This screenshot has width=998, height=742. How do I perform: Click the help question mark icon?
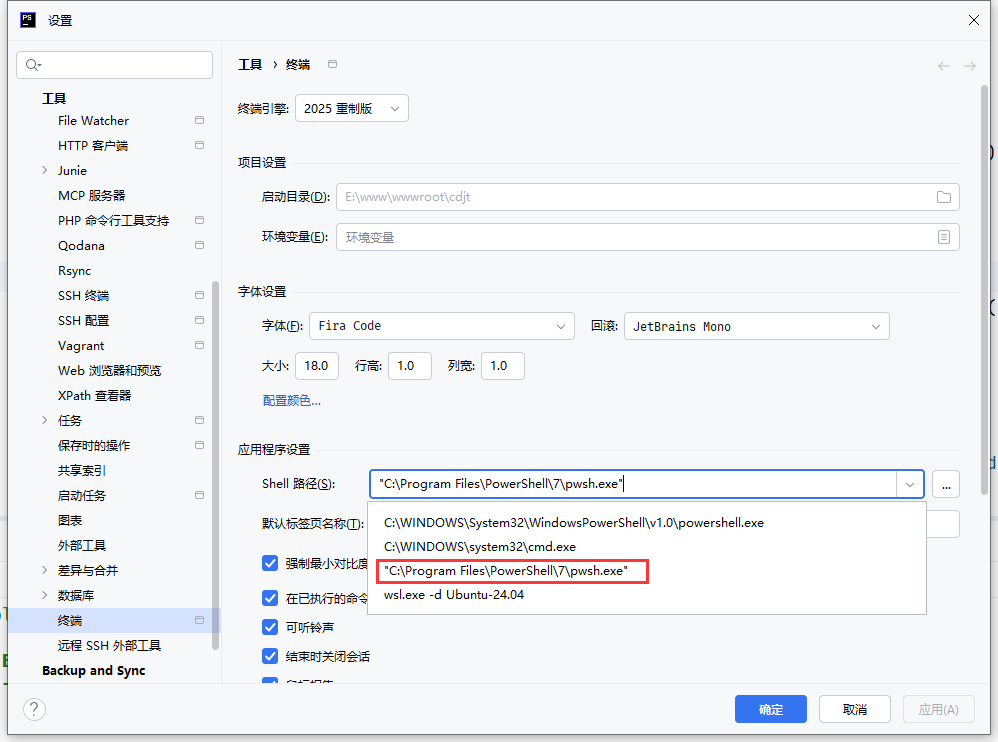(34, 709)
